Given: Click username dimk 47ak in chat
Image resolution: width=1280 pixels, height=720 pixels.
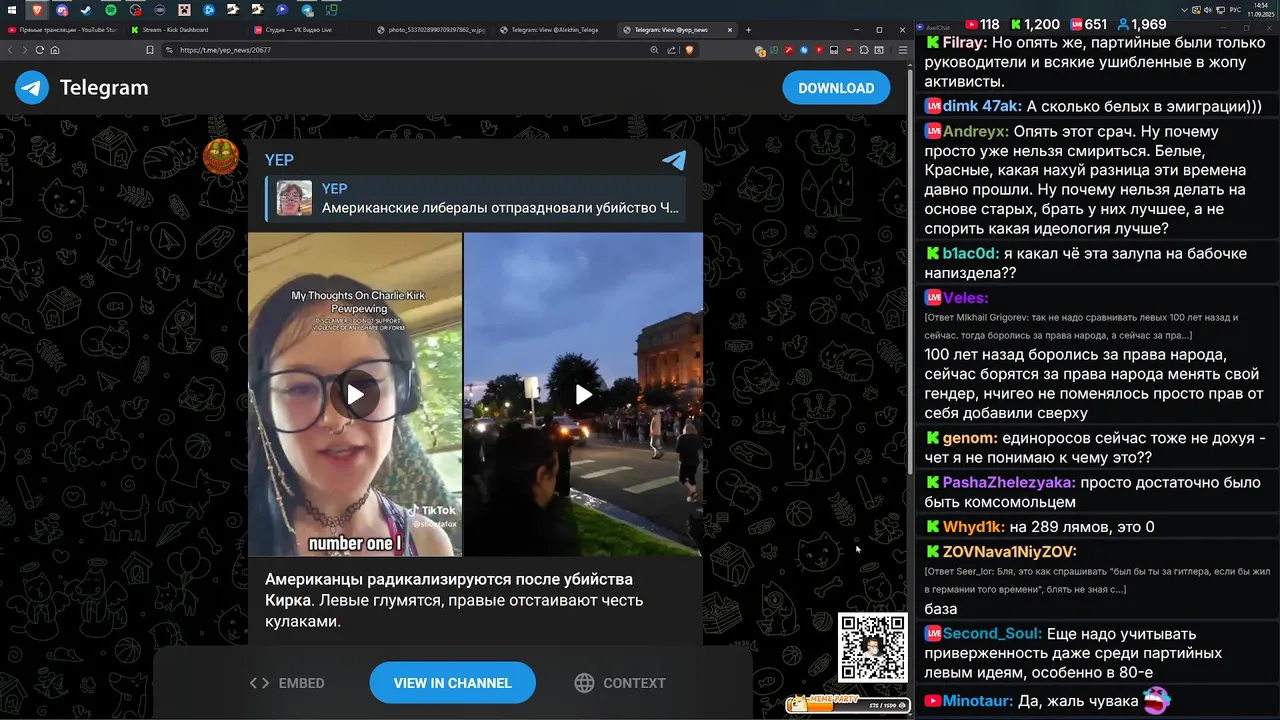Looking at the screenshot, I should point(982,106).
